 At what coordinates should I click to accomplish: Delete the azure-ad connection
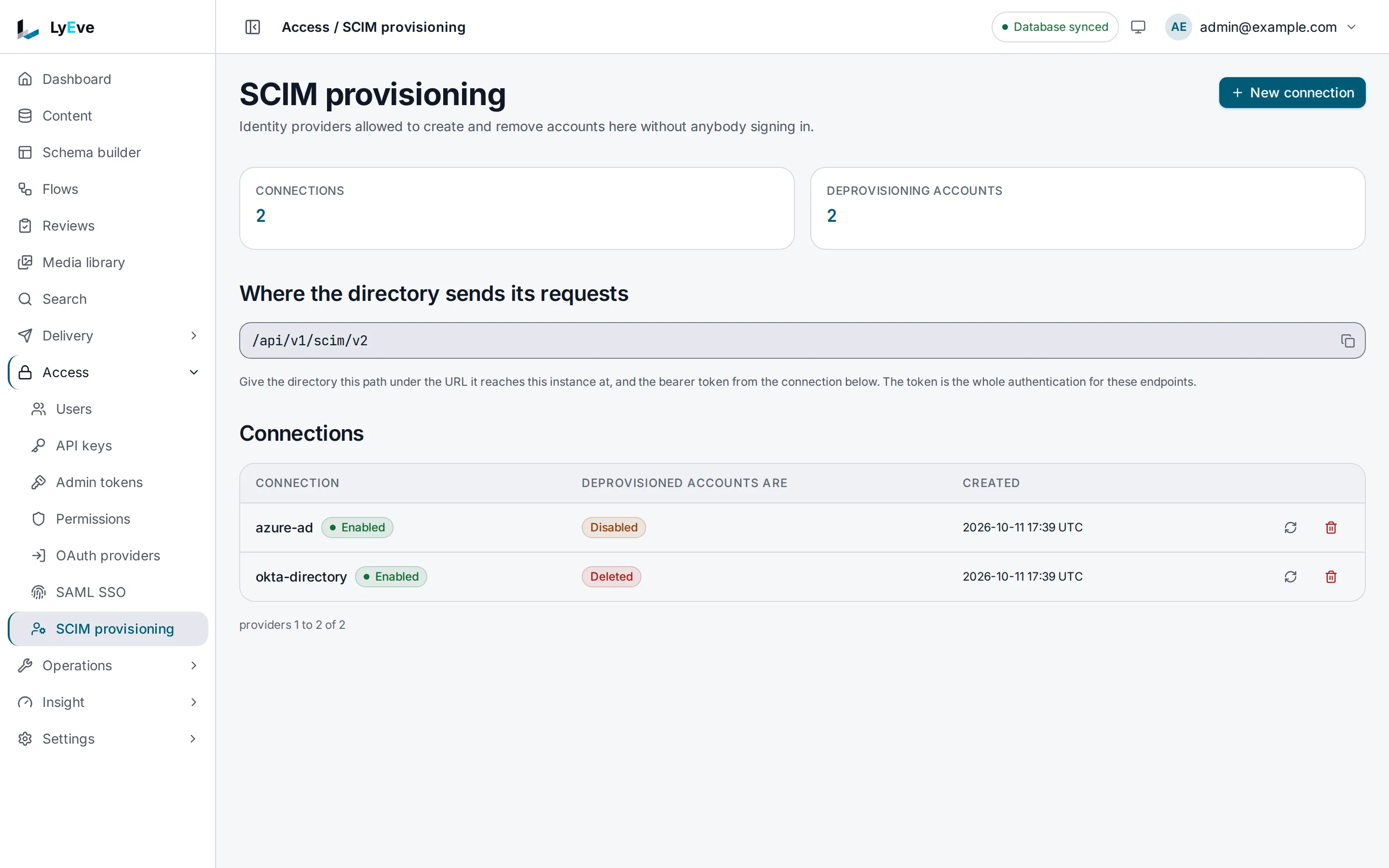[x=1331, y=528]
